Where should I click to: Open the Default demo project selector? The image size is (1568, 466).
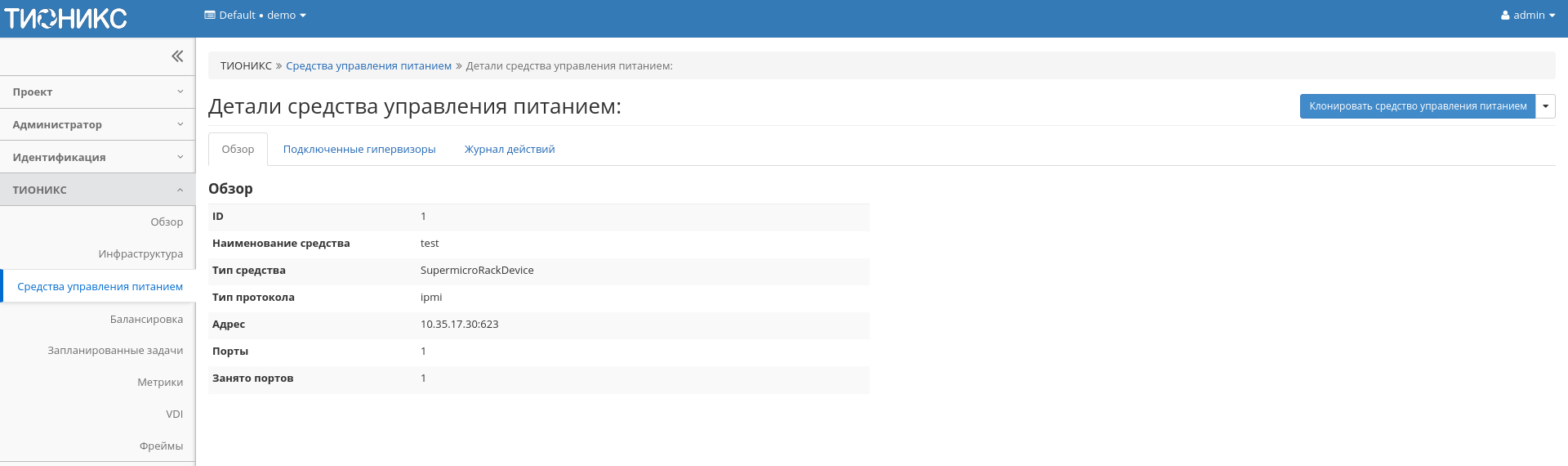tap(255, 16)
